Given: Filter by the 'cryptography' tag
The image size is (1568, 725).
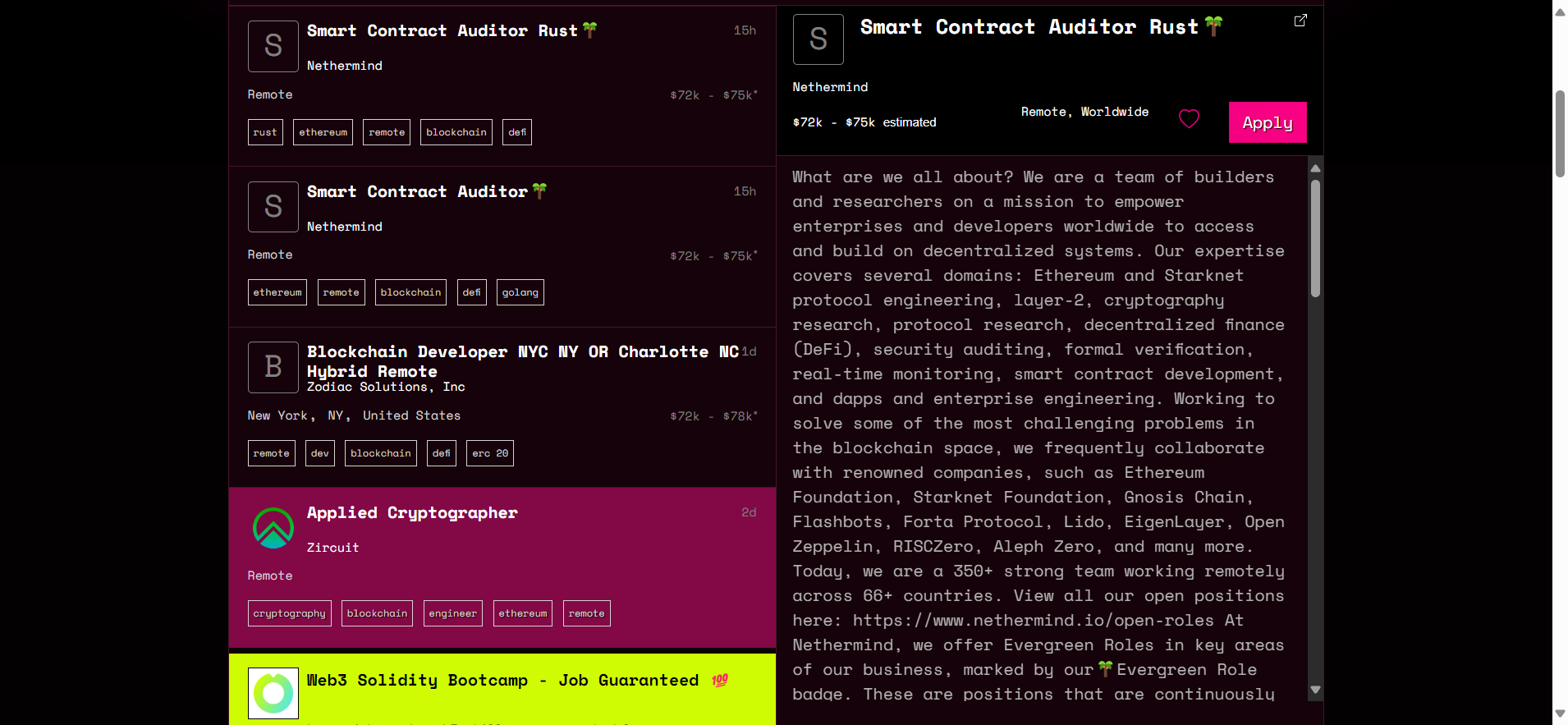Looking at the screenshot, I should (289, 613).
